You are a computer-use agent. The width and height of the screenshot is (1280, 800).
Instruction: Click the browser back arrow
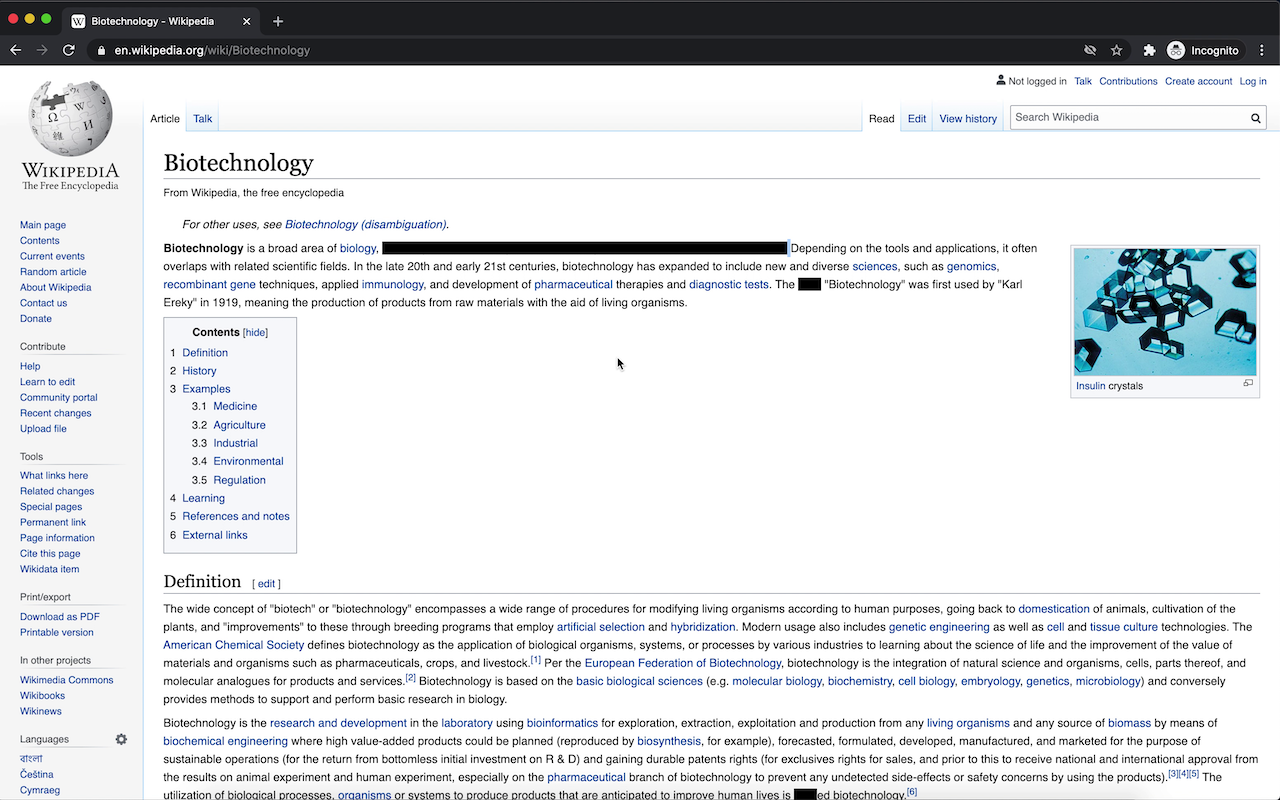(x=16, y=50)
